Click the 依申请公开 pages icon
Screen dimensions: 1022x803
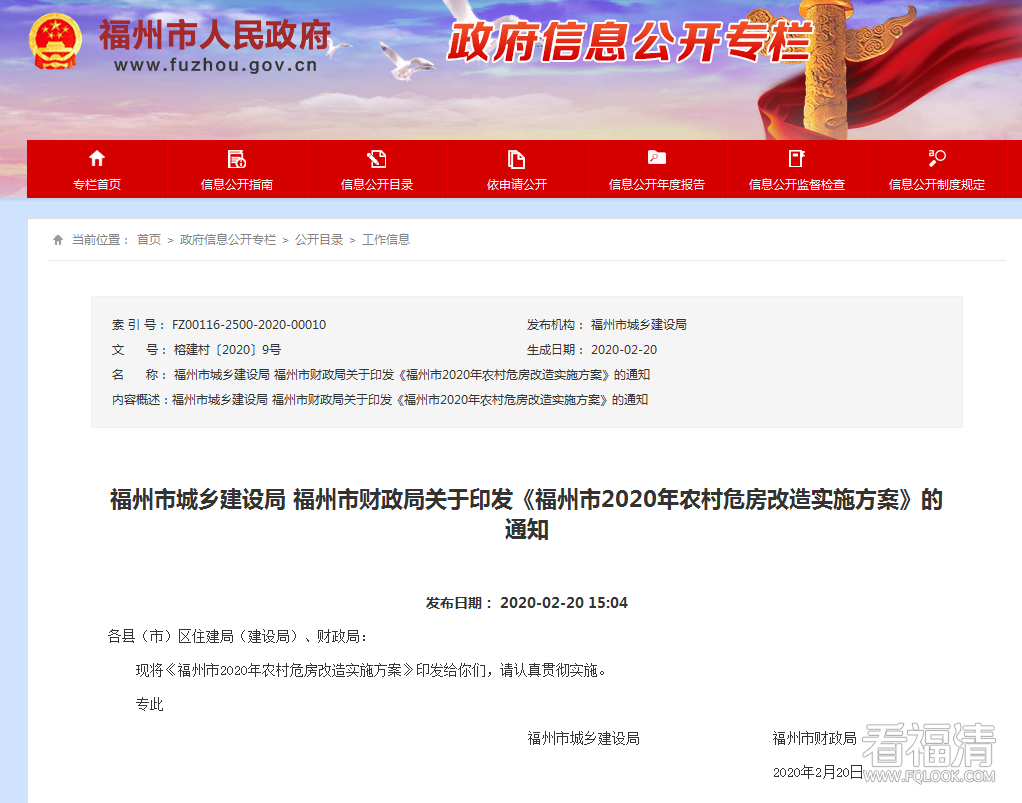click(x=517, y=158)
